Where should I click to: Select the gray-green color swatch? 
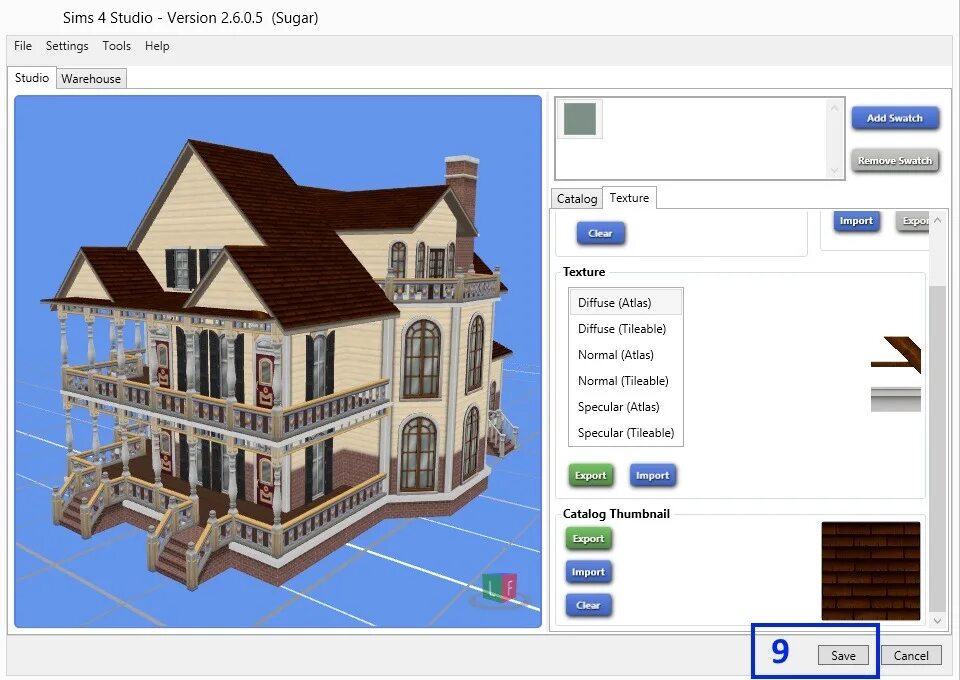pos(580,119)
